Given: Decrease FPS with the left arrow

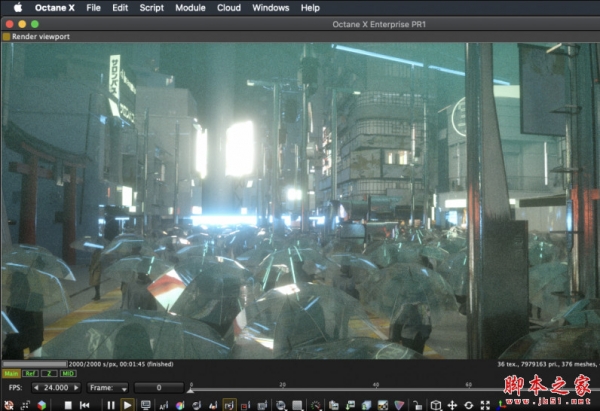Looking at the screenshot, I should pyautogui.click(x=36, y=387).
